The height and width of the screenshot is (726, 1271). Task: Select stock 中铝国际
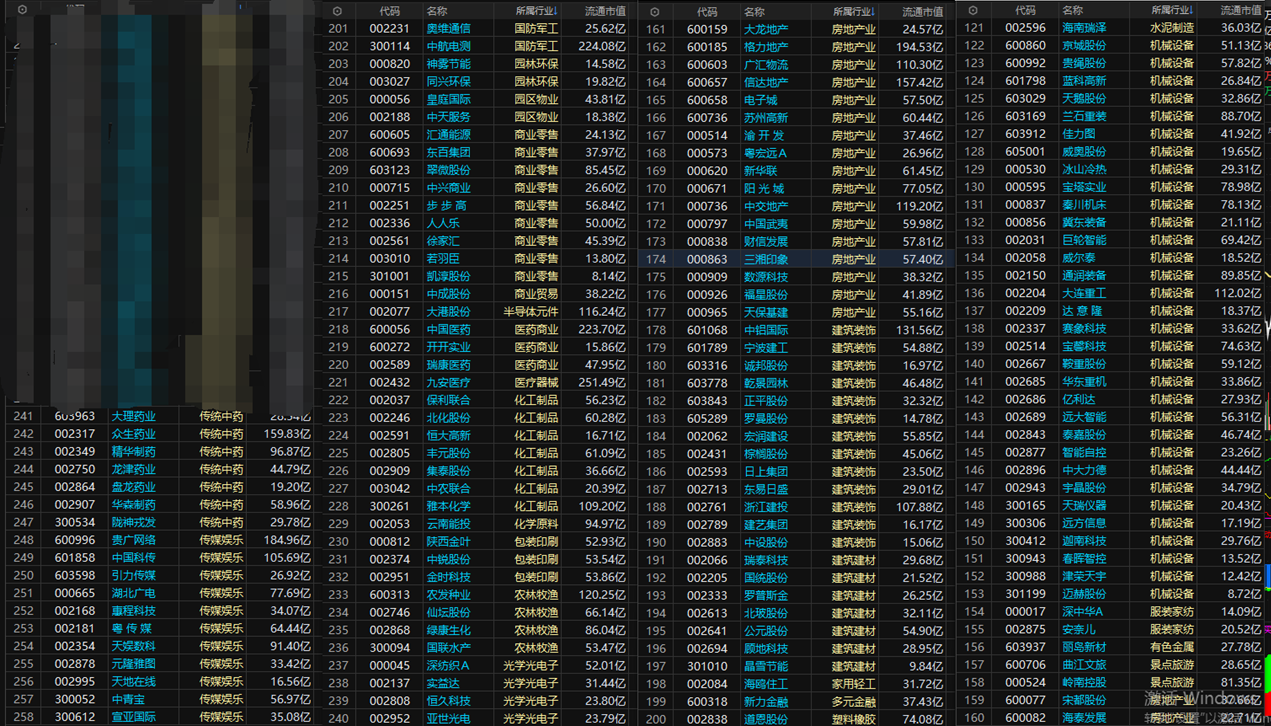(766, 330)
